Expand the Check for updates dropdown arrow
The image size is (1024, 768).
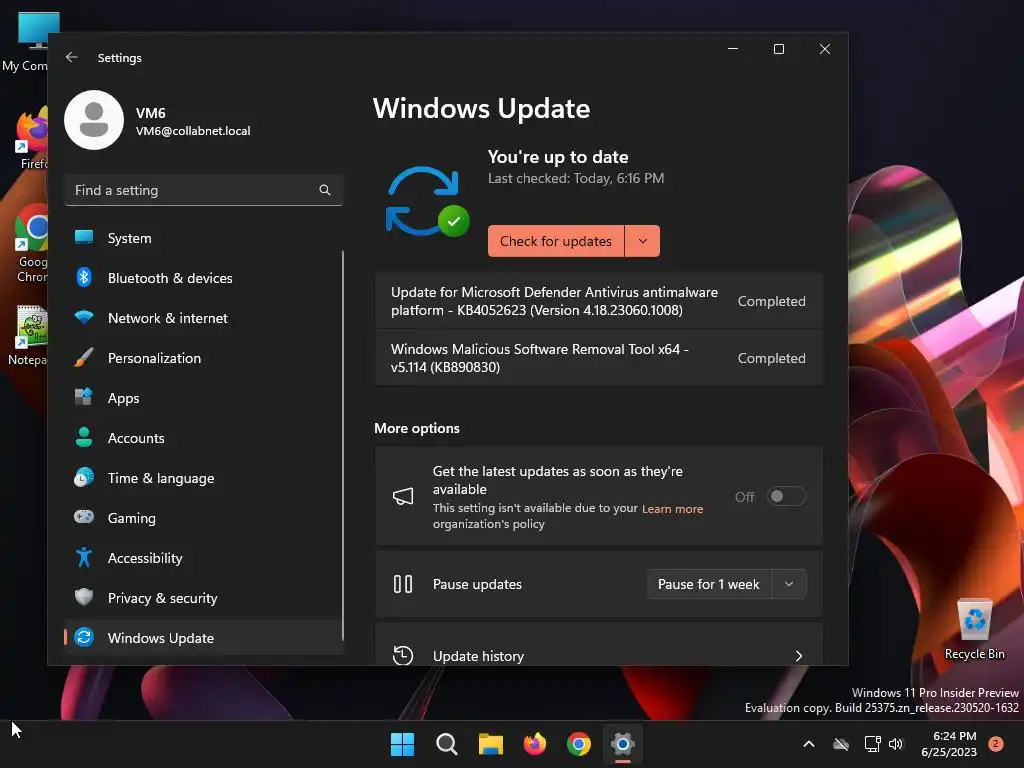643,241
